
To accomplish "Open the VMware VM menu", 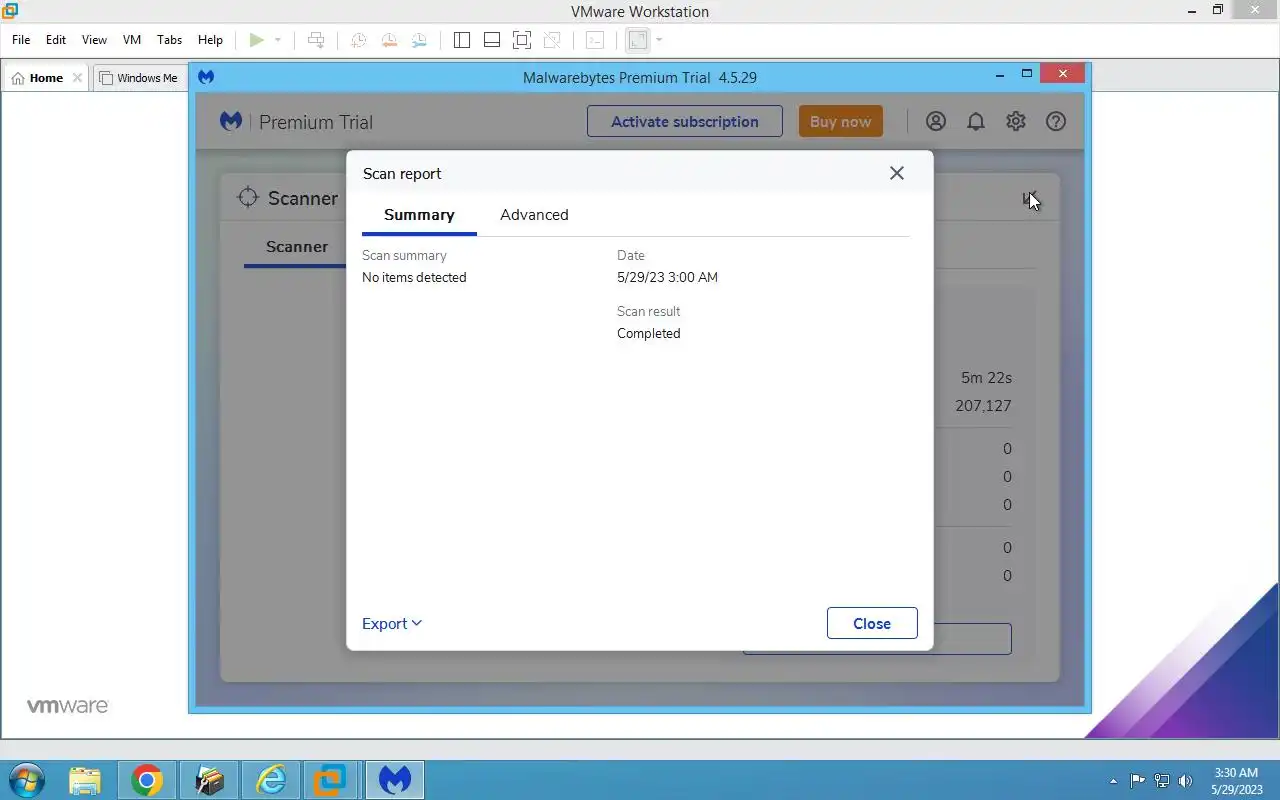I will click(x=132, y=40).
